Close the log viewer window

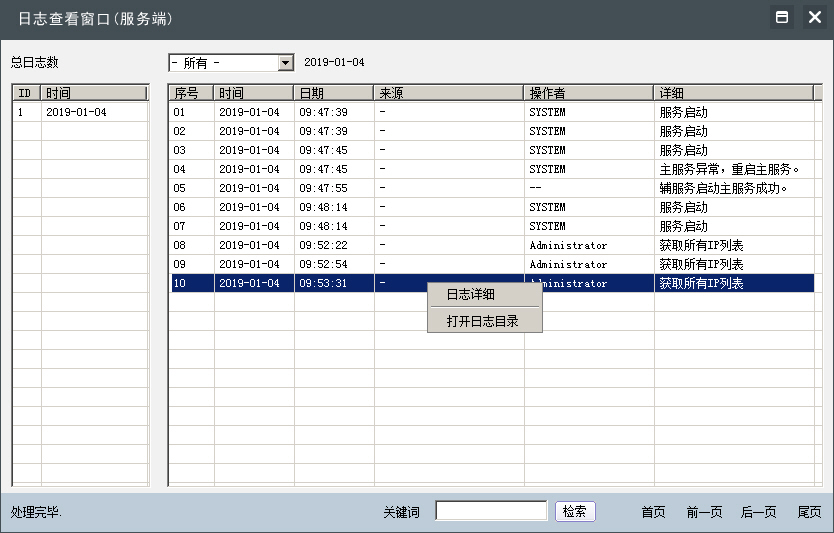pos(814,18)
